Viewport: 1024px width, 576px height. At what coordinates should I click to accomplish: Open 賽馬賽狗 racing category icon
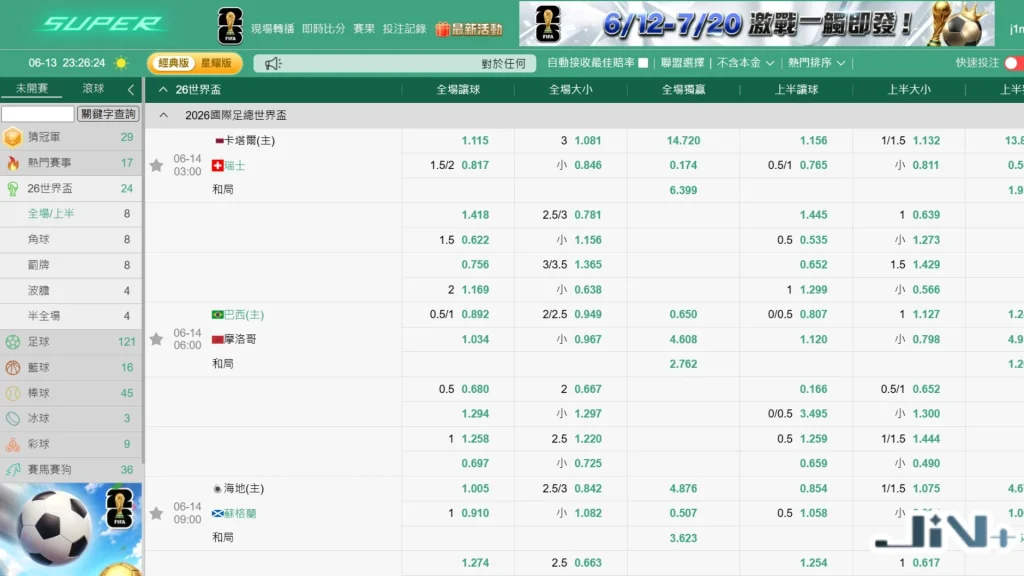12,469
